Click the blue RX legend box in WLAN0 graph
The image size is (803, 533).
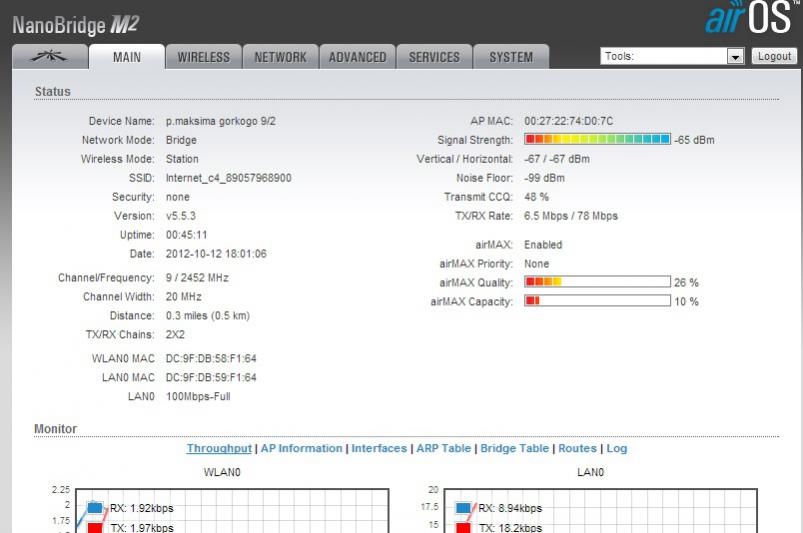pyautogui.click(x=94, y=508)
